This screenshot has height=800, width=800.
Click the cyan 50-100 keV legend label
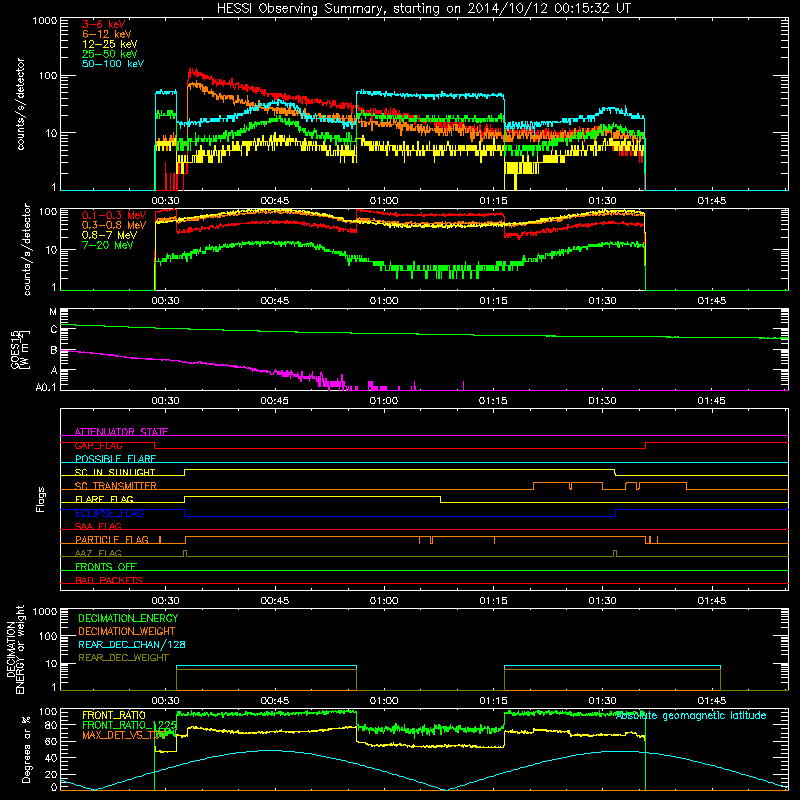(113, 63)
